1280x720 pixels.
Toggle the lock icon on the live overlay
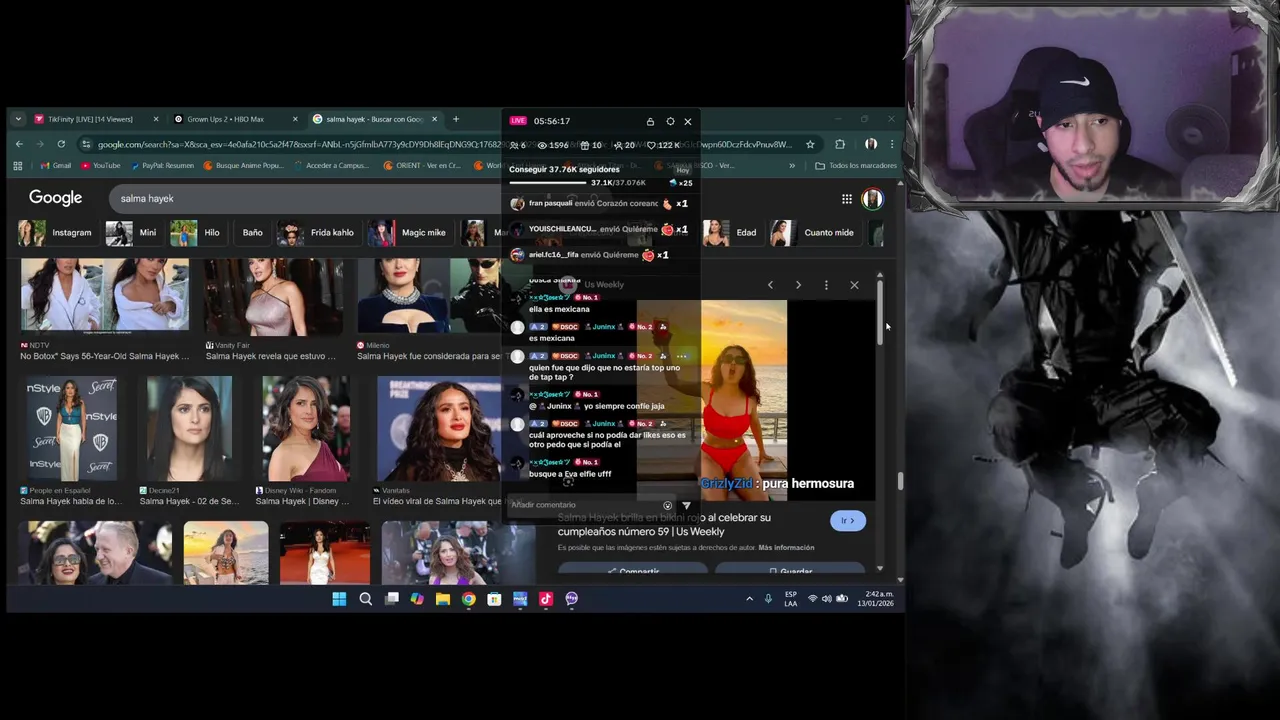(650, 121)
